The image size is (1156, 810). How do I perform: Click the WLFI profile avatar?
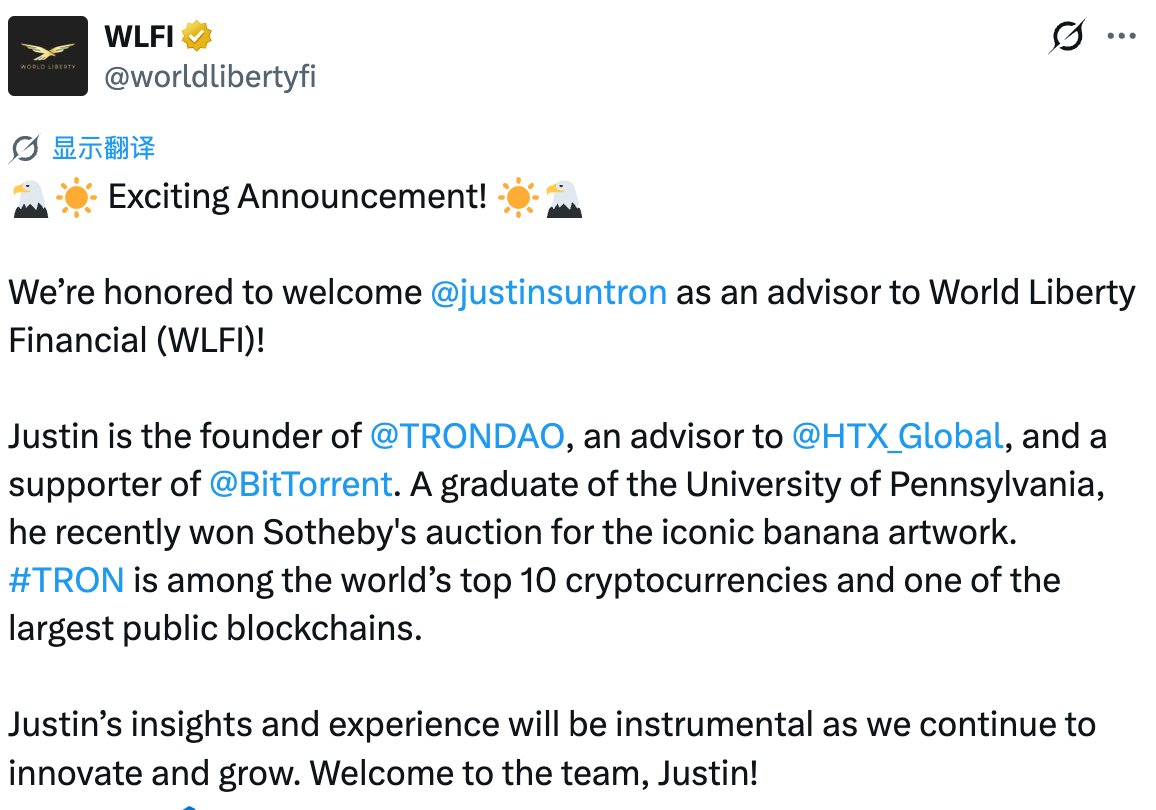tap(47, 56)
